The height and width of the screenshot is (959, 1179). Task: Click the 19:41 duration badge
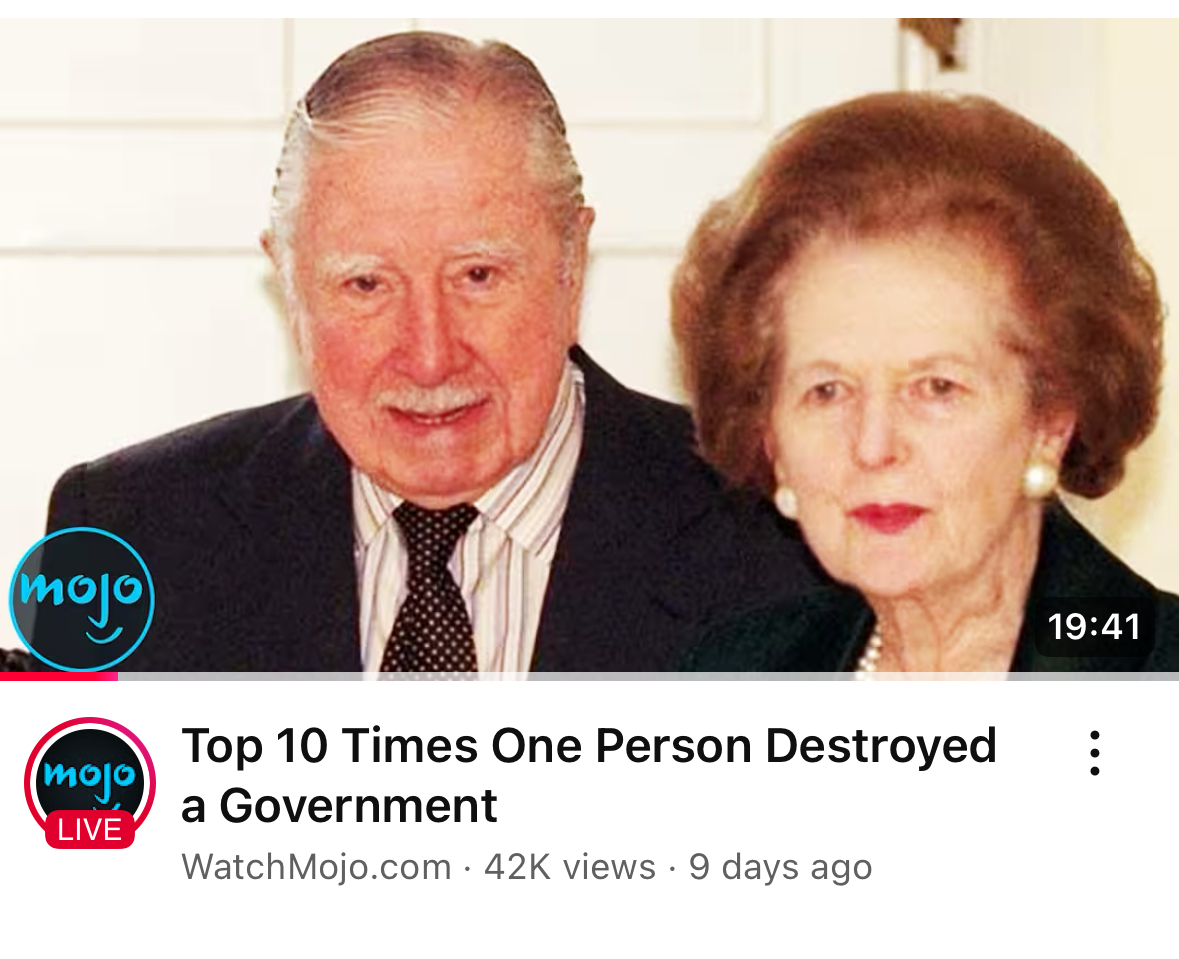[1094, 627]
